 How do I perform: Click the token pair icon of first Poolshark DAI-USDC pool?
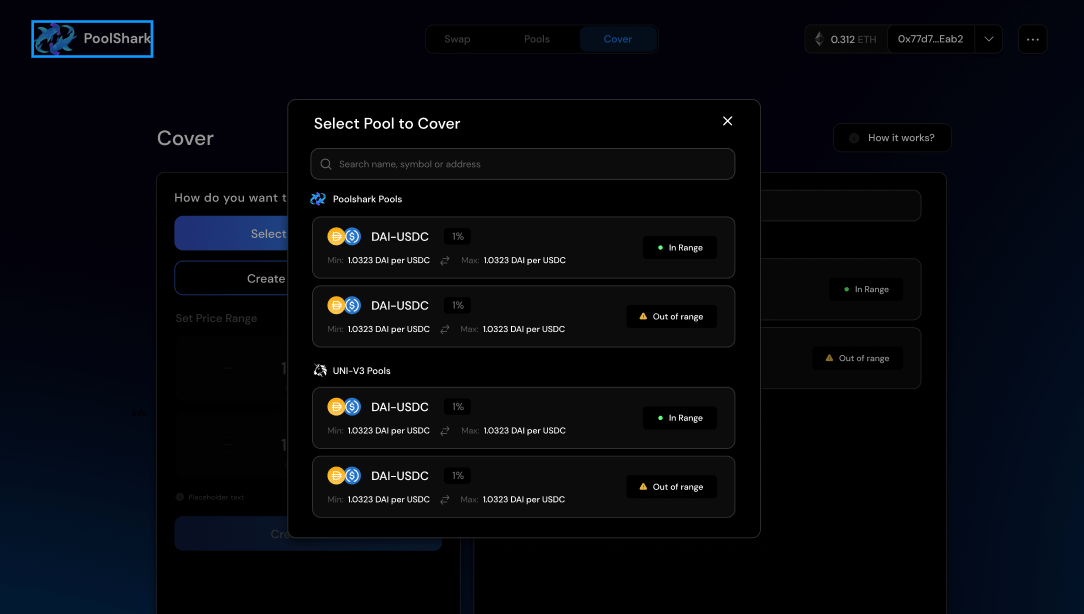(x=344, y=237)
